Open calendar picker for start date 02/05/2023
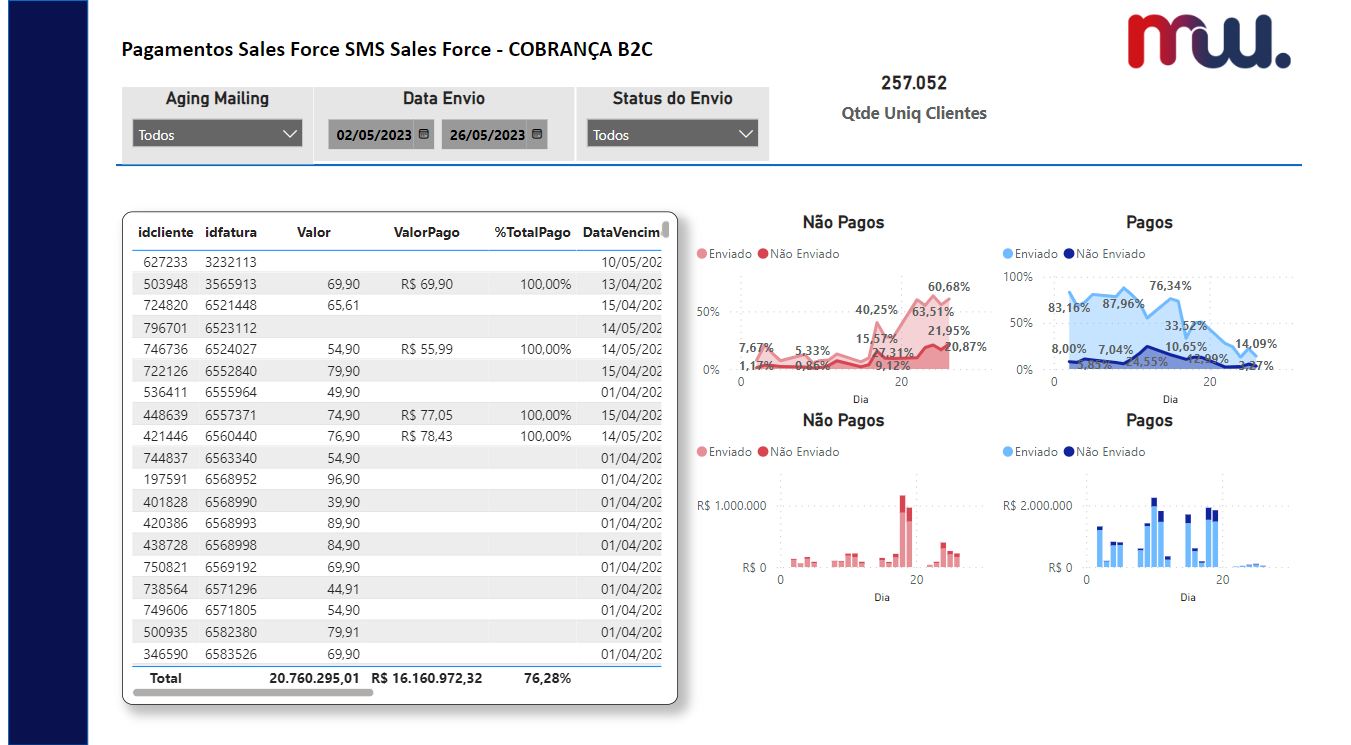 click(423, 134)
